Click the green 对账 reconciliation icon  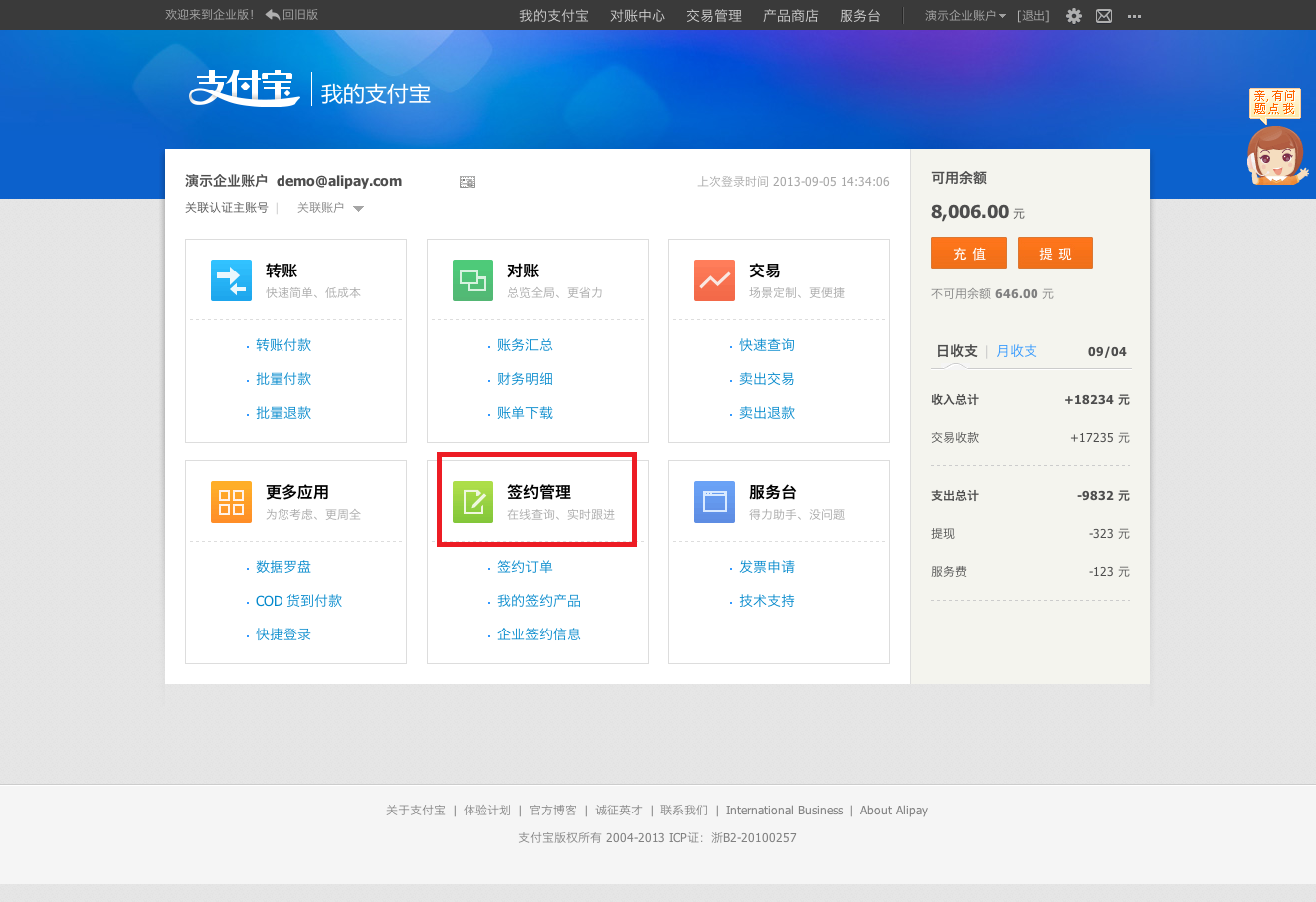pyautogui.click(x=472, y=280)
